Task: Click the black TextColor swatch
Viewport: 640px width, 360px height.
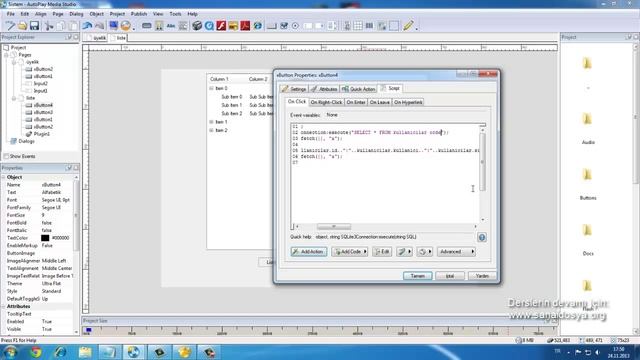Action: [45, 238]
